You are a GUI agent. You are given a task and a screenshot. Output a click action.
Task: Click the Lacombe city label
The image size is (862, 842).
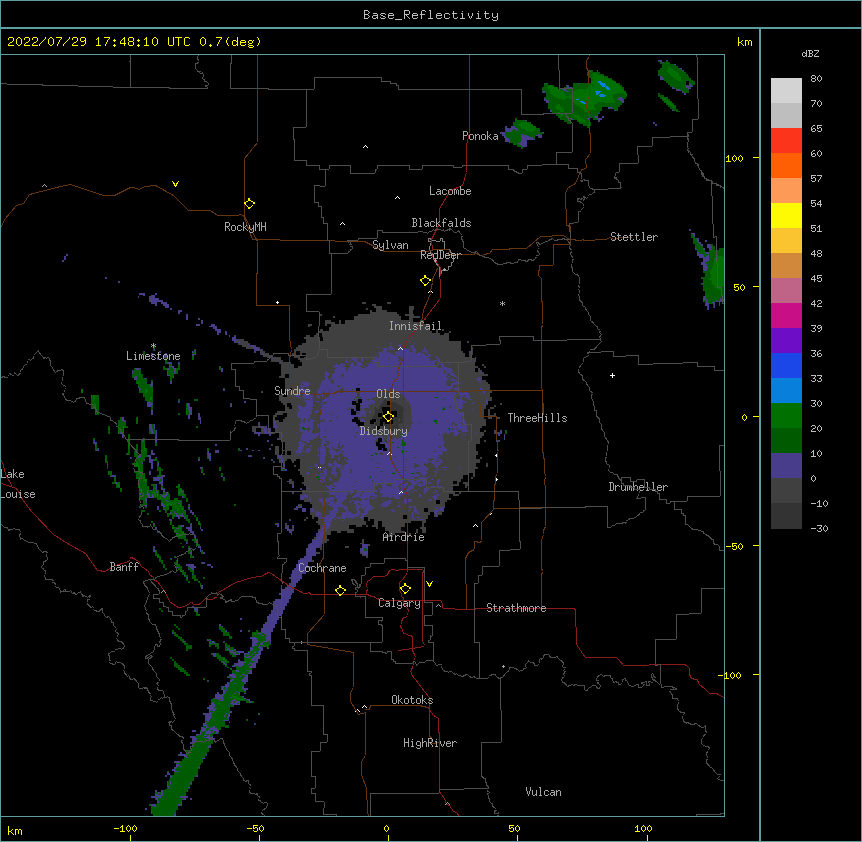click(450, 191)
